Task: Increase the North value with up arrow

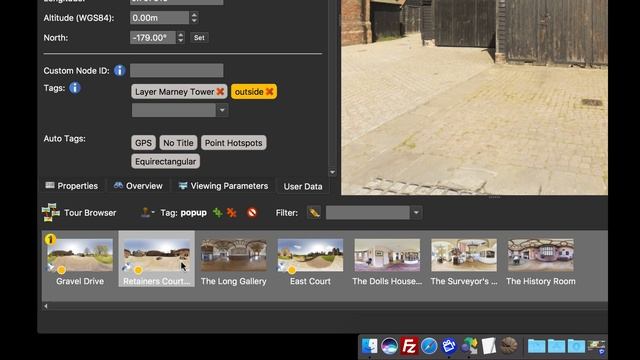Action: (180, 35)
